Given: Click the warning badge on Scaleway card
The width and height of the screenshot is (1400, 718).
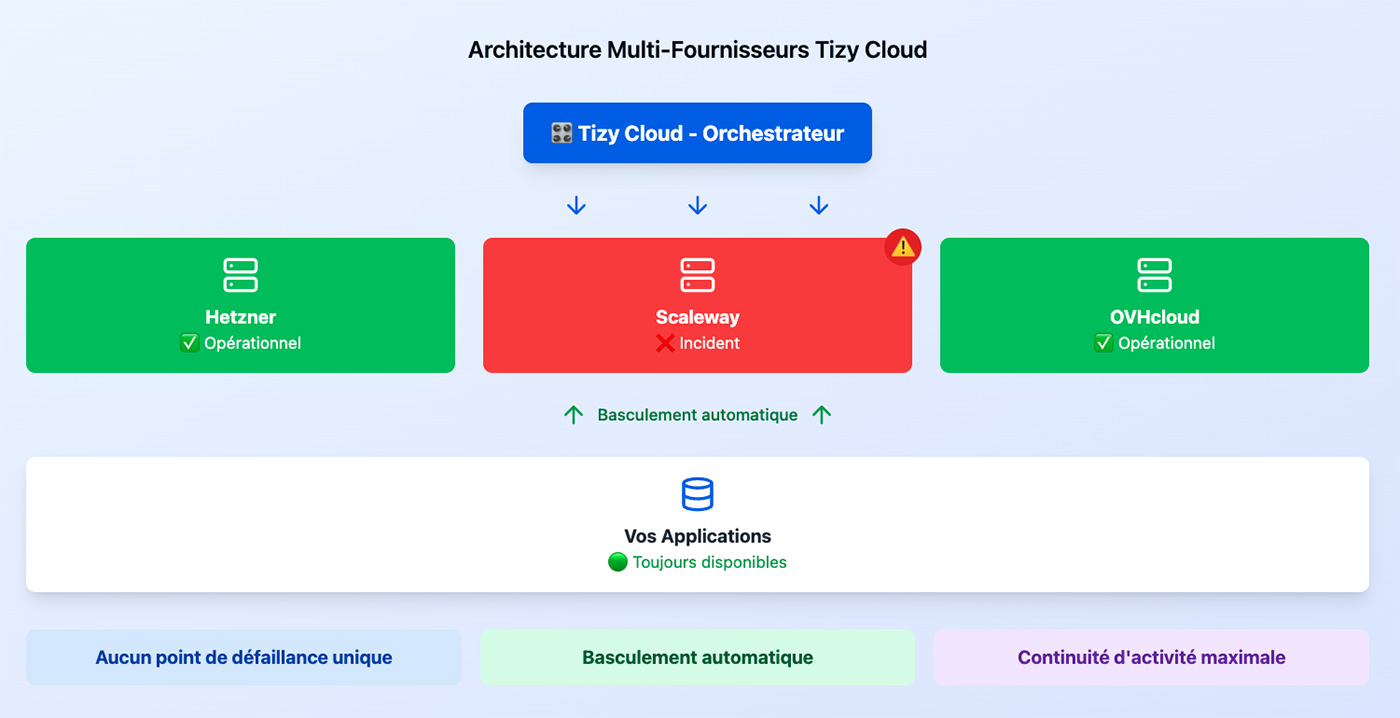Looking at the screenshot, I should click(902, 247).
